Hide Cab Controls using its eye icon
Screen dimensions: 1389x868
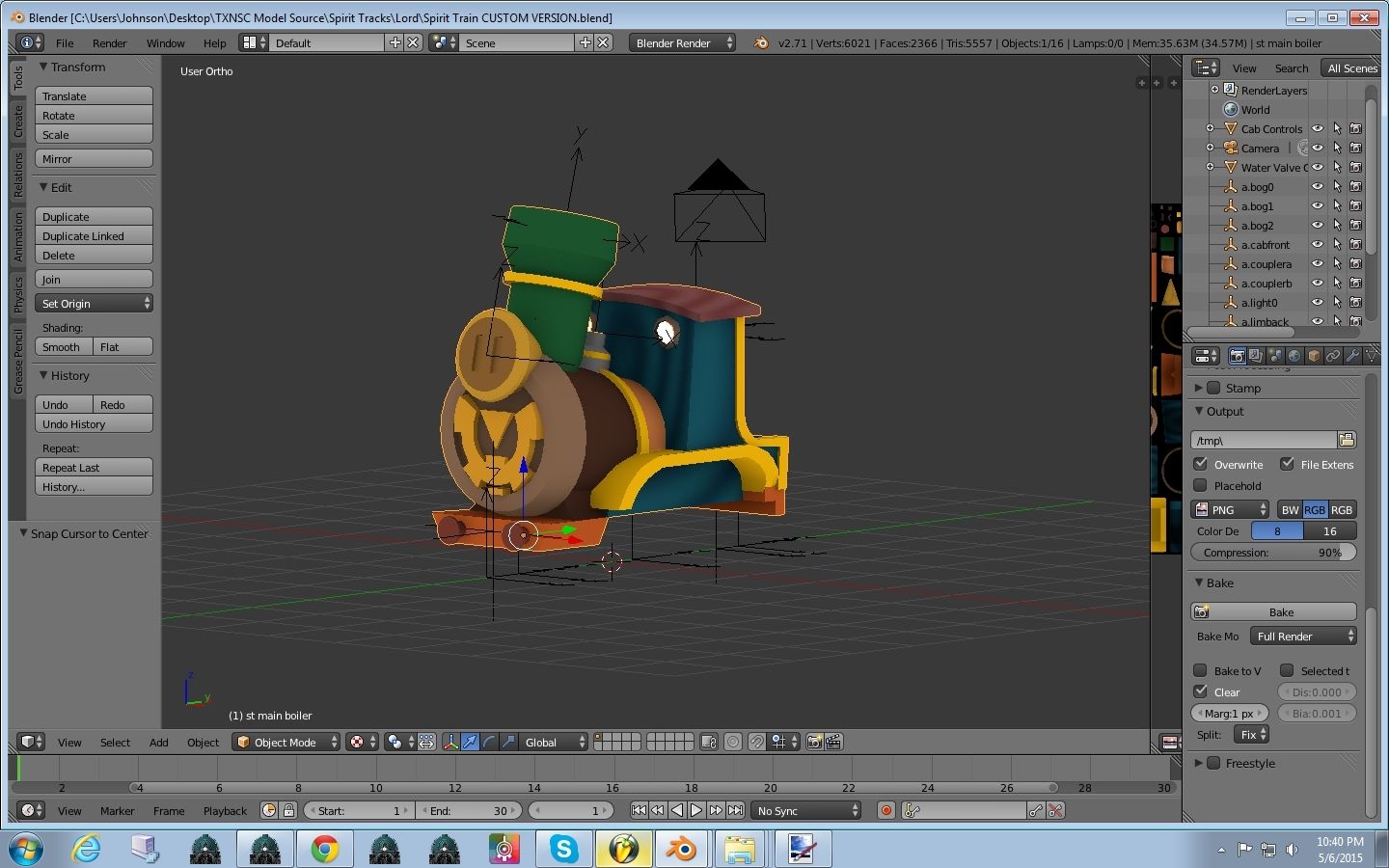tap(1318, 128)
